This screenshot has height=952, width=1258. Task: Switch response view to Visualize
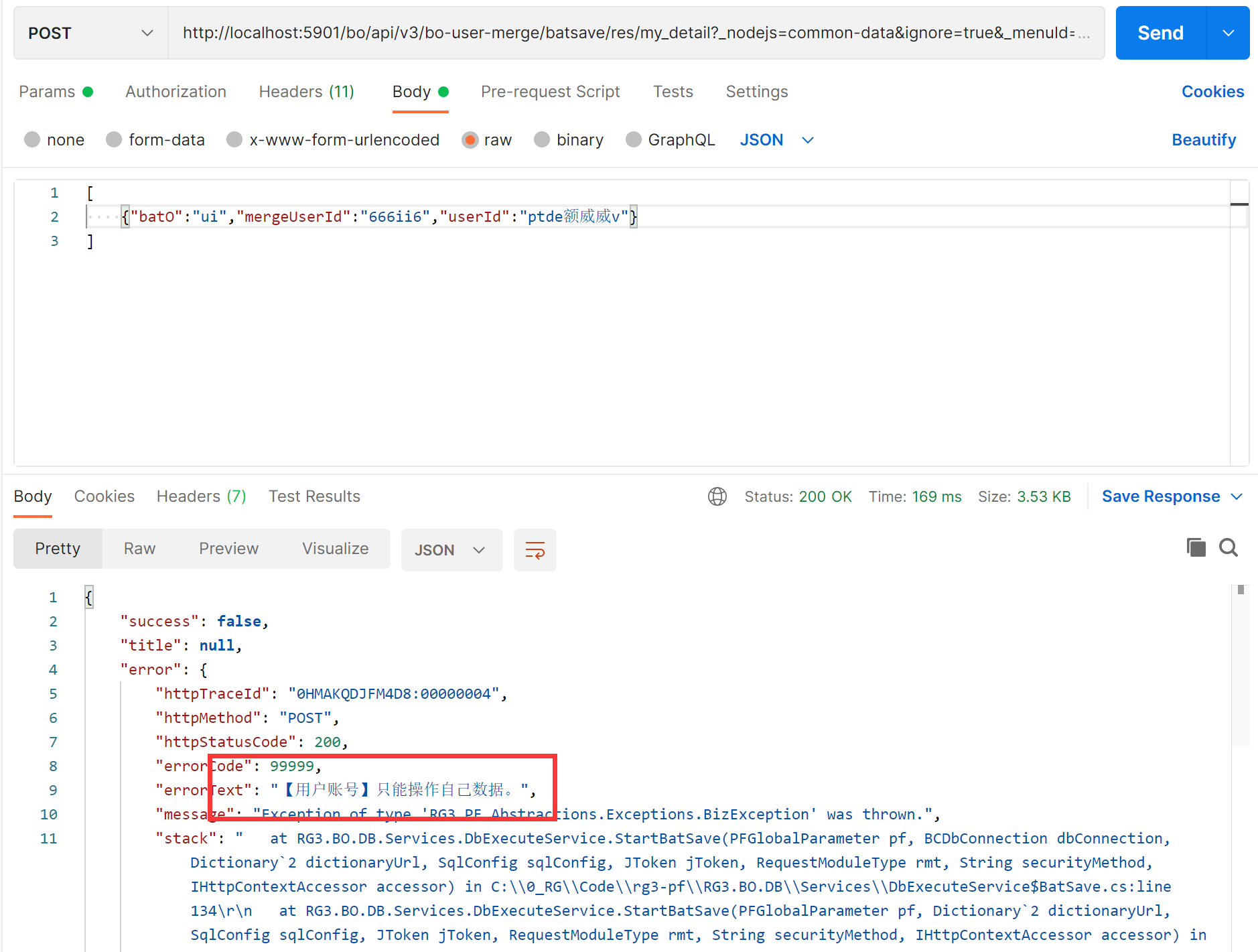point(335,549)
